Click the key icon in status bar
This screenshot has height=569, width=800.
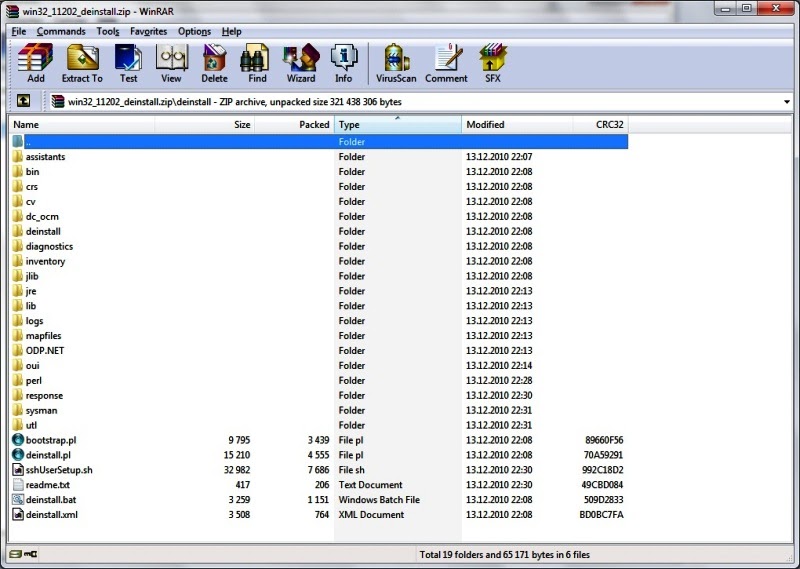click(x=31, y=554)
